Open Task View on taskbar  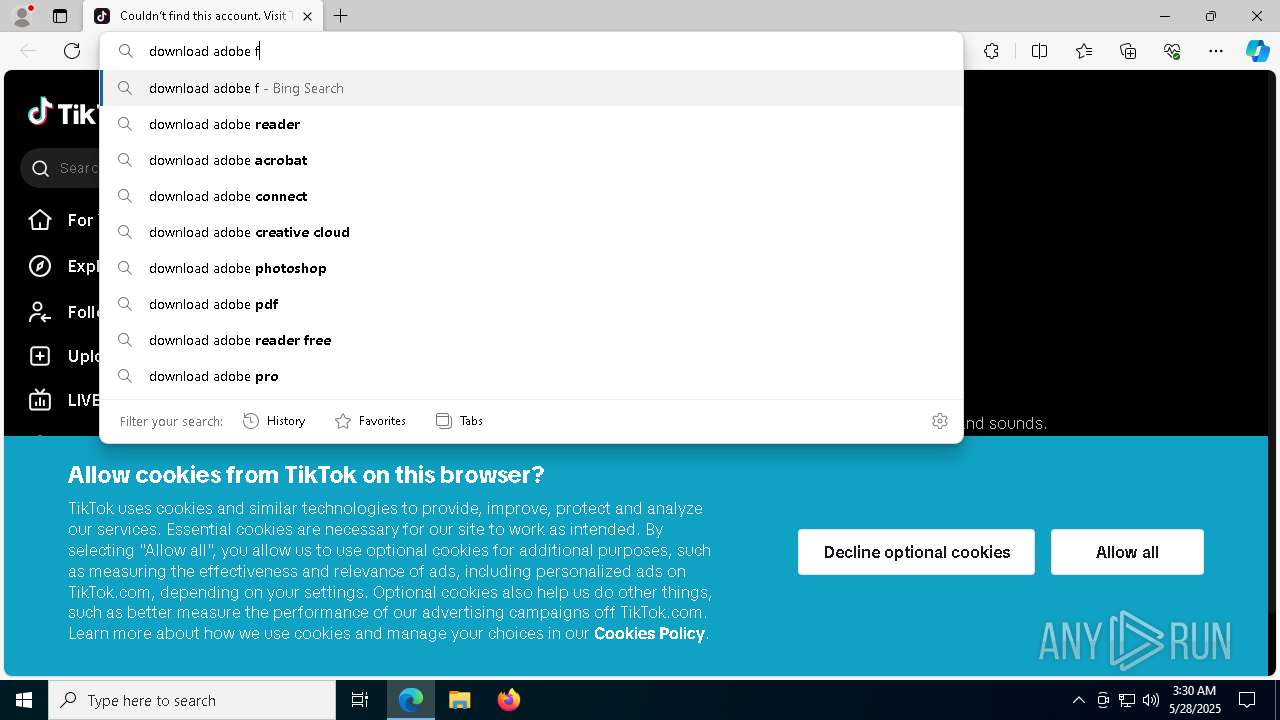pyautogui.click(x=360, y=700)
